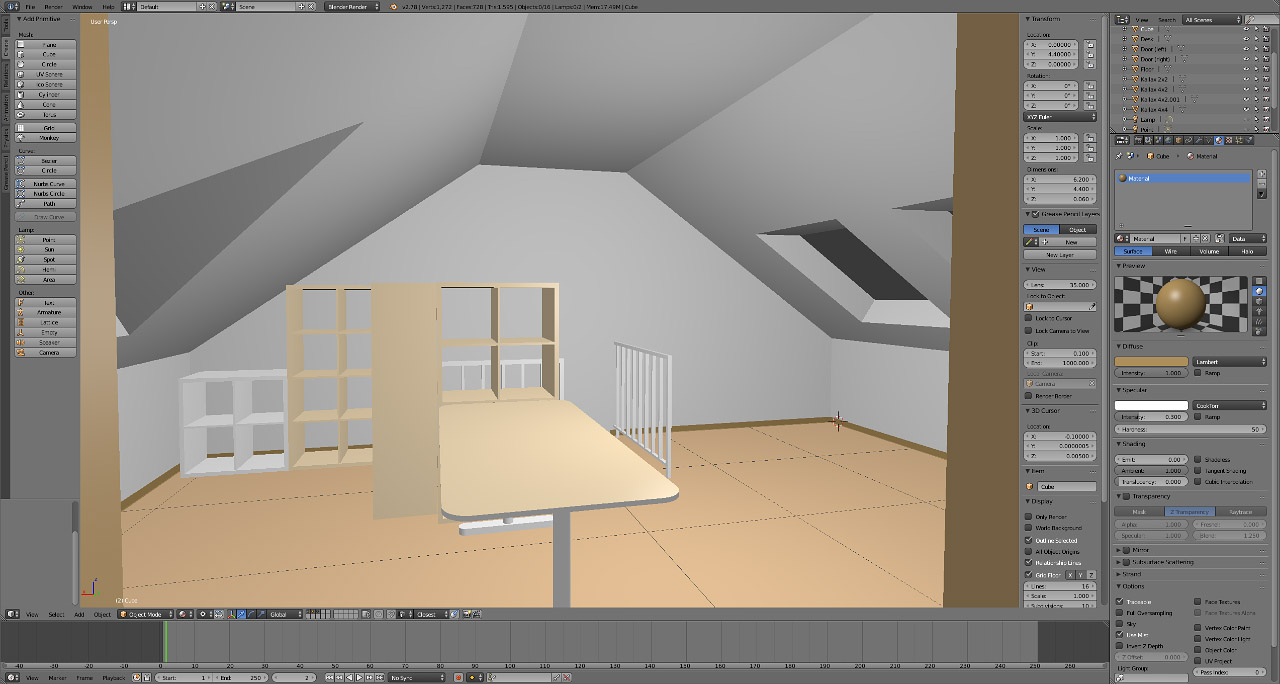The height and width of the screenshot is (684, 1280).
Task: Add an Area lamp
Action: 45,280
